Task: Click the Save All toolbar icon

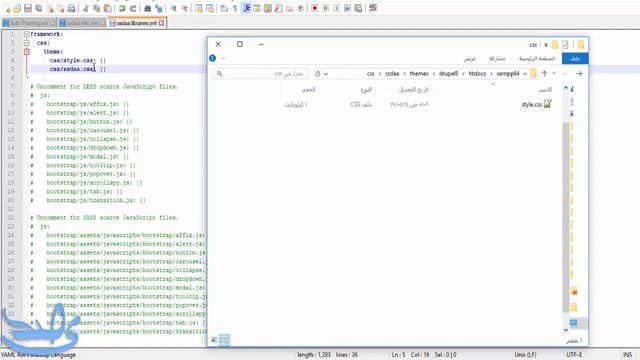Action: tap(39, 9)
